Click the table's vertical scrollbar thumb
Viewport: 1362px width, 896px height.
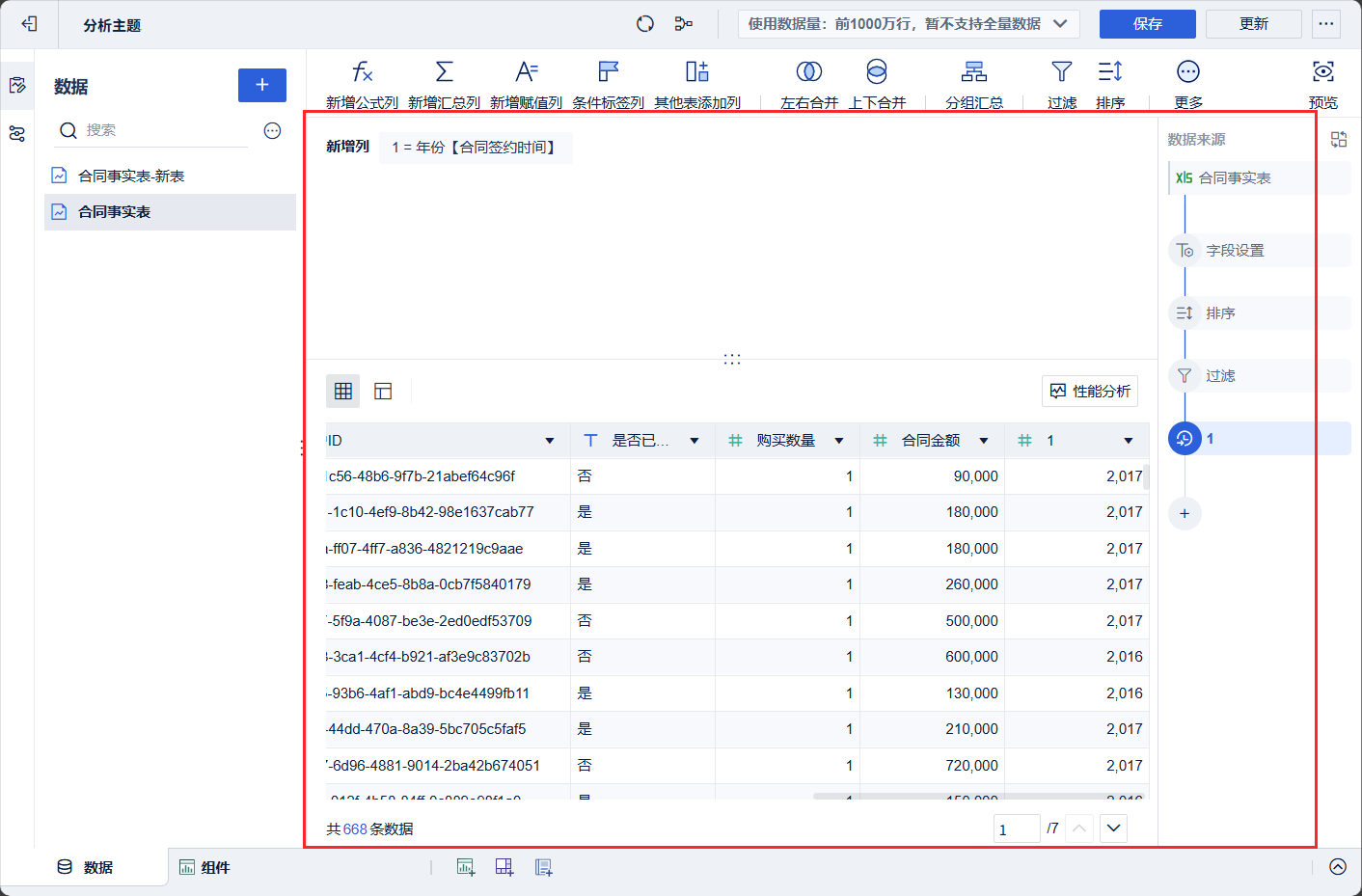tap(1146, 476)
